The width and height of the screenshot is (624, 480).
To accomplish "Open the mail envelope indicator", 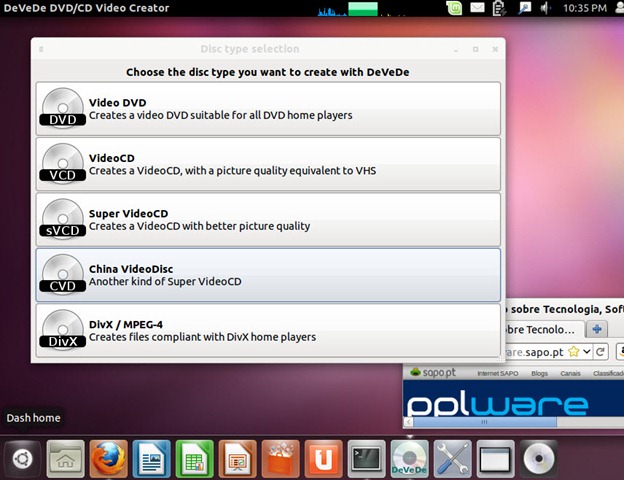I will (477, 8).
